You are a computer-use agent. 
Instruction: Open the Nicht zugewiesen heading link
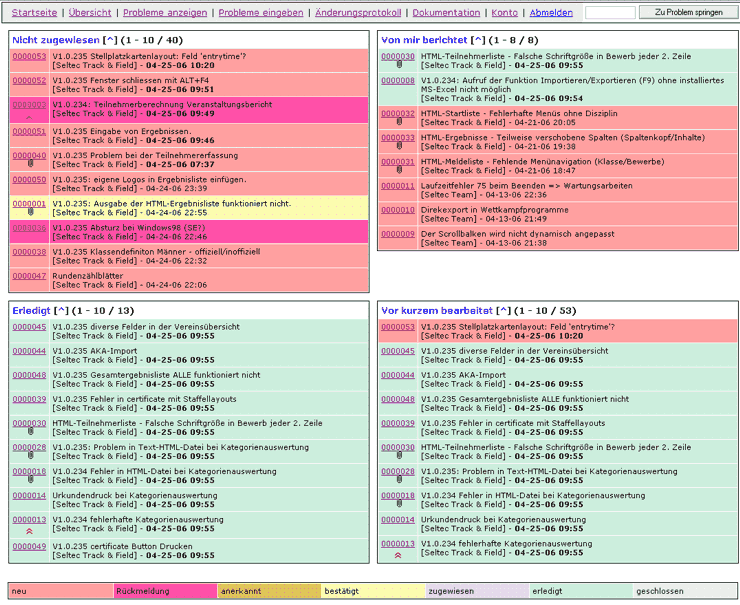(x=56, y=40)
